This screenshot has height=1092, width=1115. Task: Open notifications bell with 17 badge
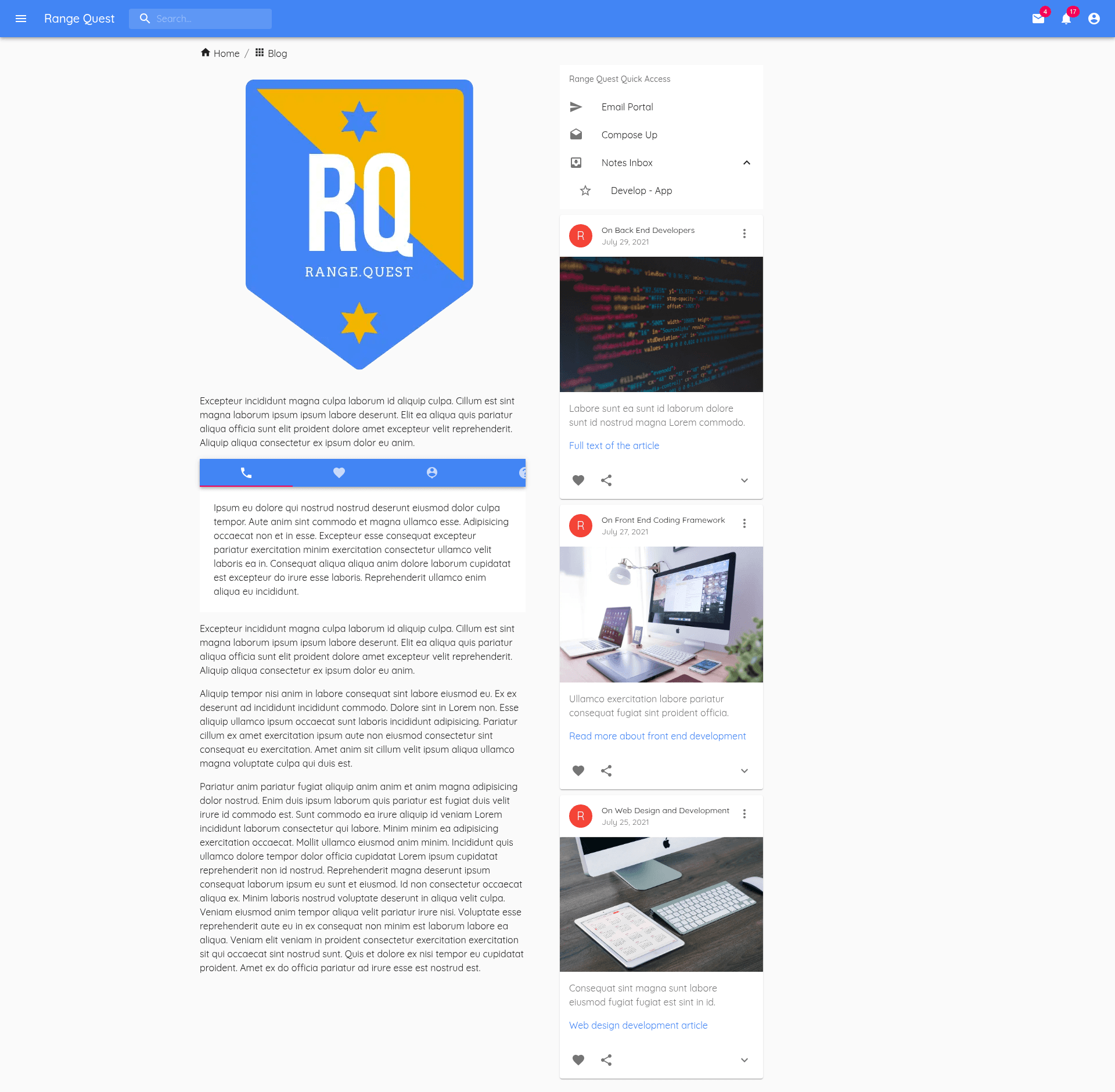(x=1066, y=19)
